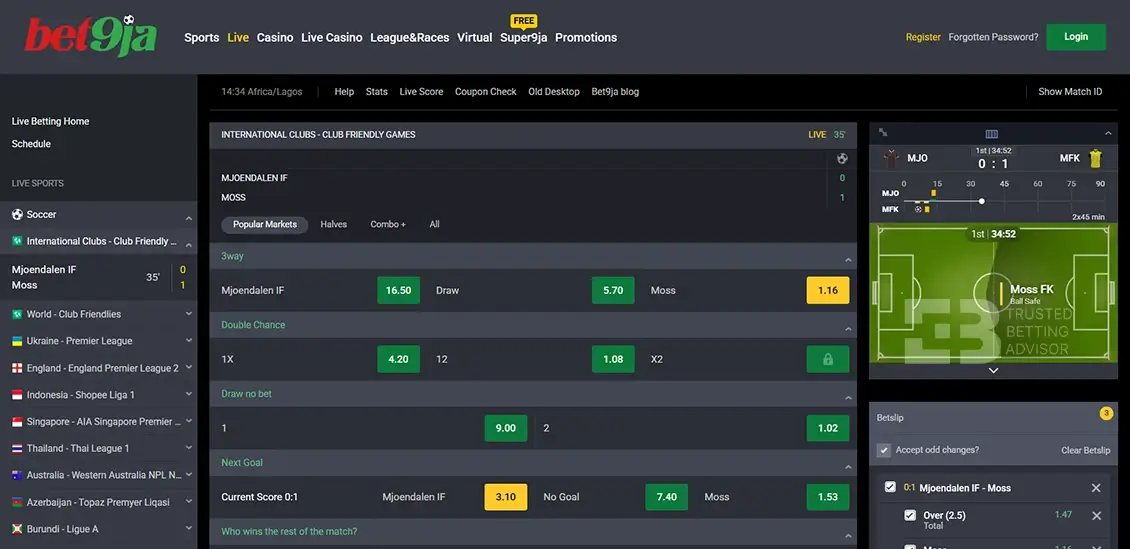Remove Mjoendalen IF - Moss from betslip
Screen dimensions: 1130x549
click(x=1096, y=488)
